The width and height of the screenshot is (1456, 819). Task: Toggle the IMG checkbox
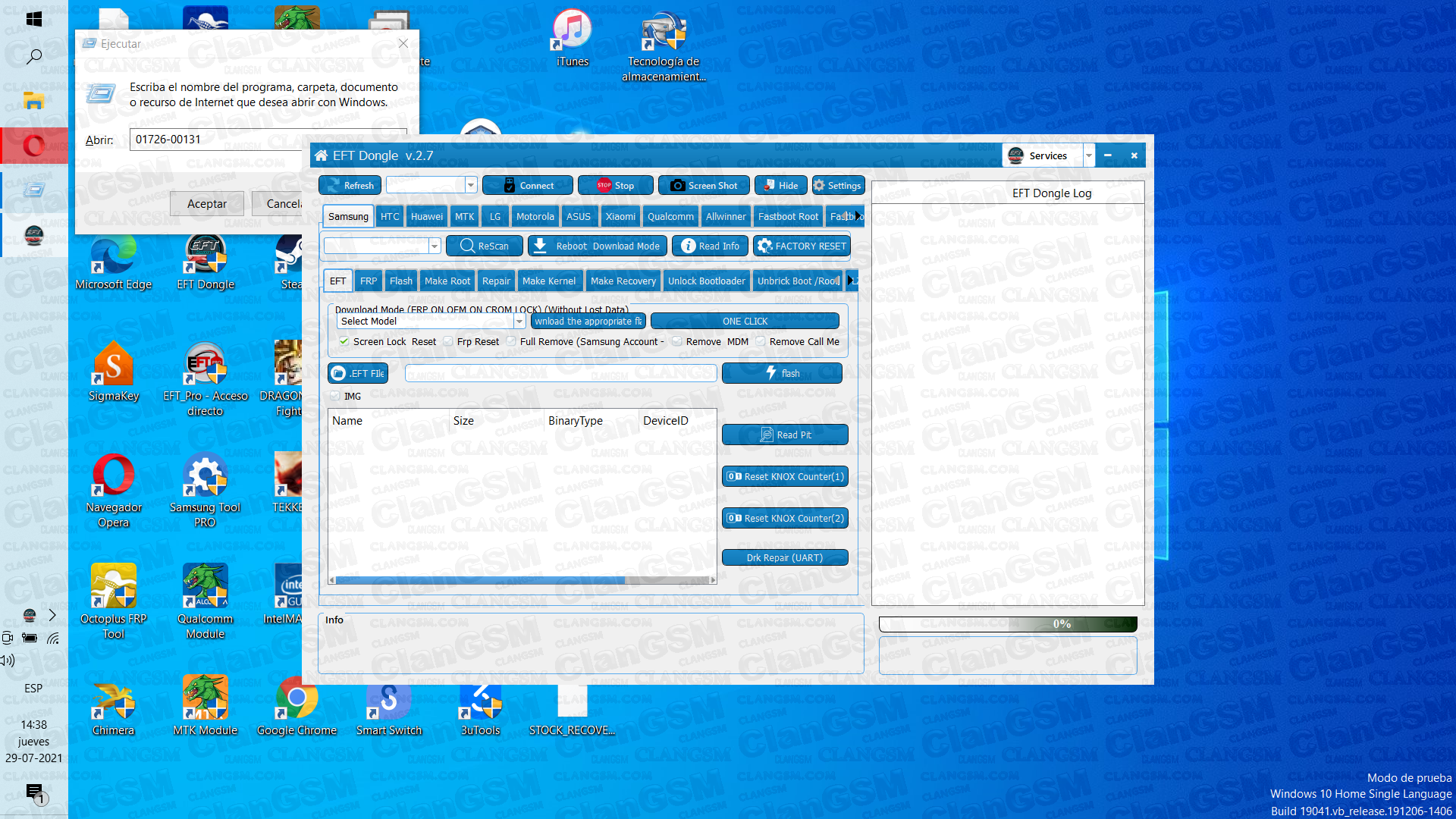coord(335,396)
